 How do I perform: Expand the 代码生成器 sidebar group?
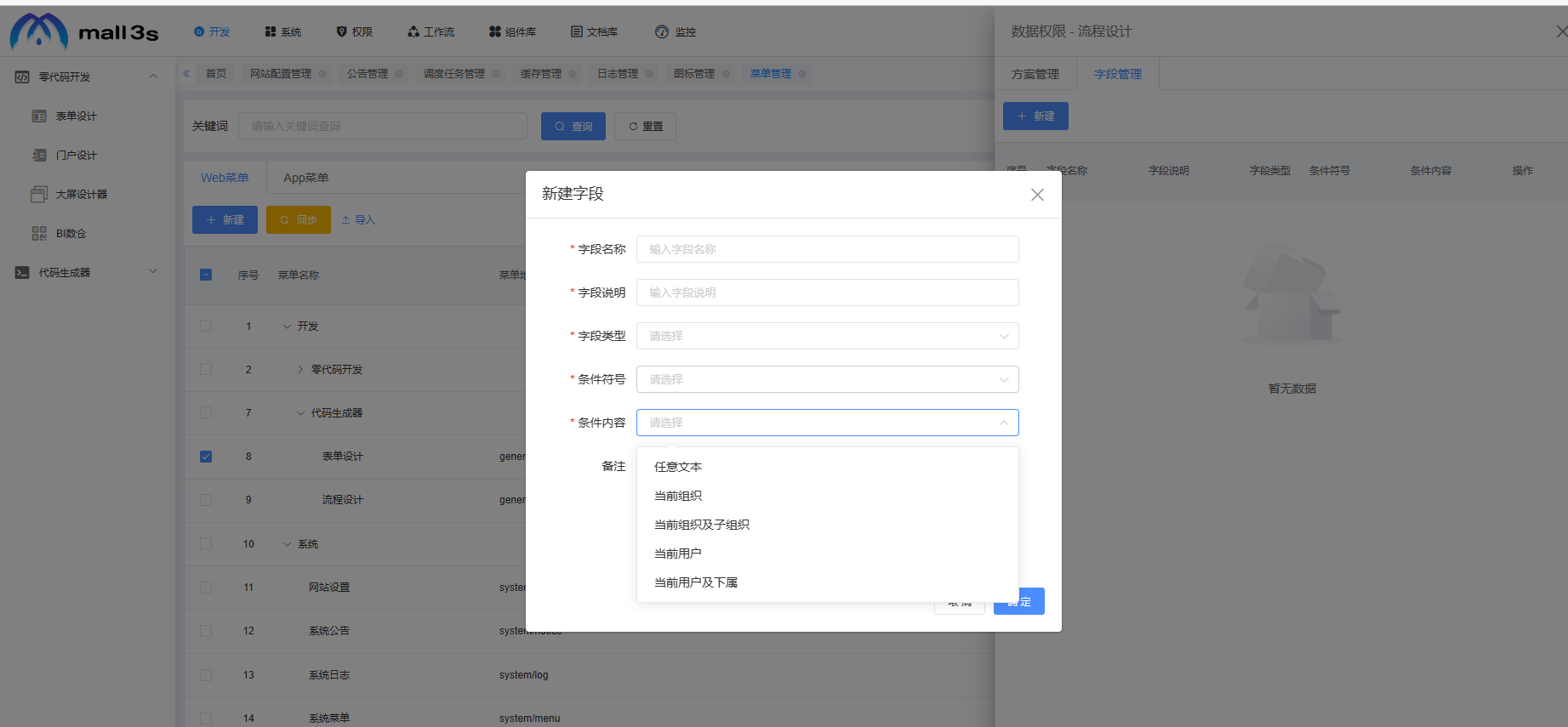[153, 271]
